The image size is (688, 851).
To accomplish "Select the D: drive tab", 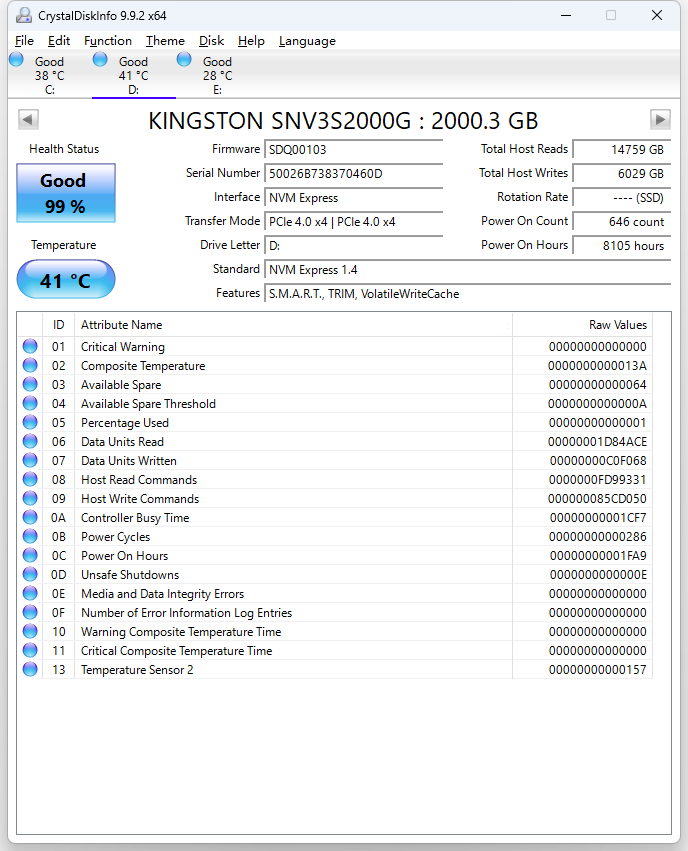I will click(x=134, y=75).
